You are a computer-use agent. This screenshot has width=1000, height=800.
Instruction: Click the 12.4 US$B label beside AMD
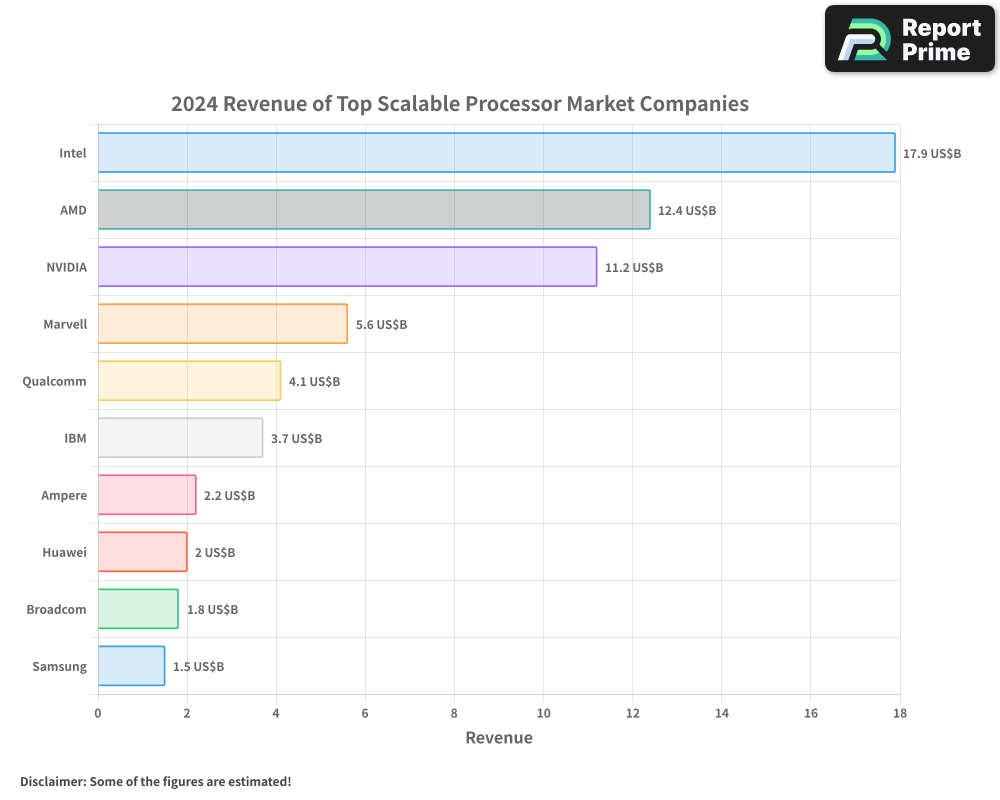[685, 210]
